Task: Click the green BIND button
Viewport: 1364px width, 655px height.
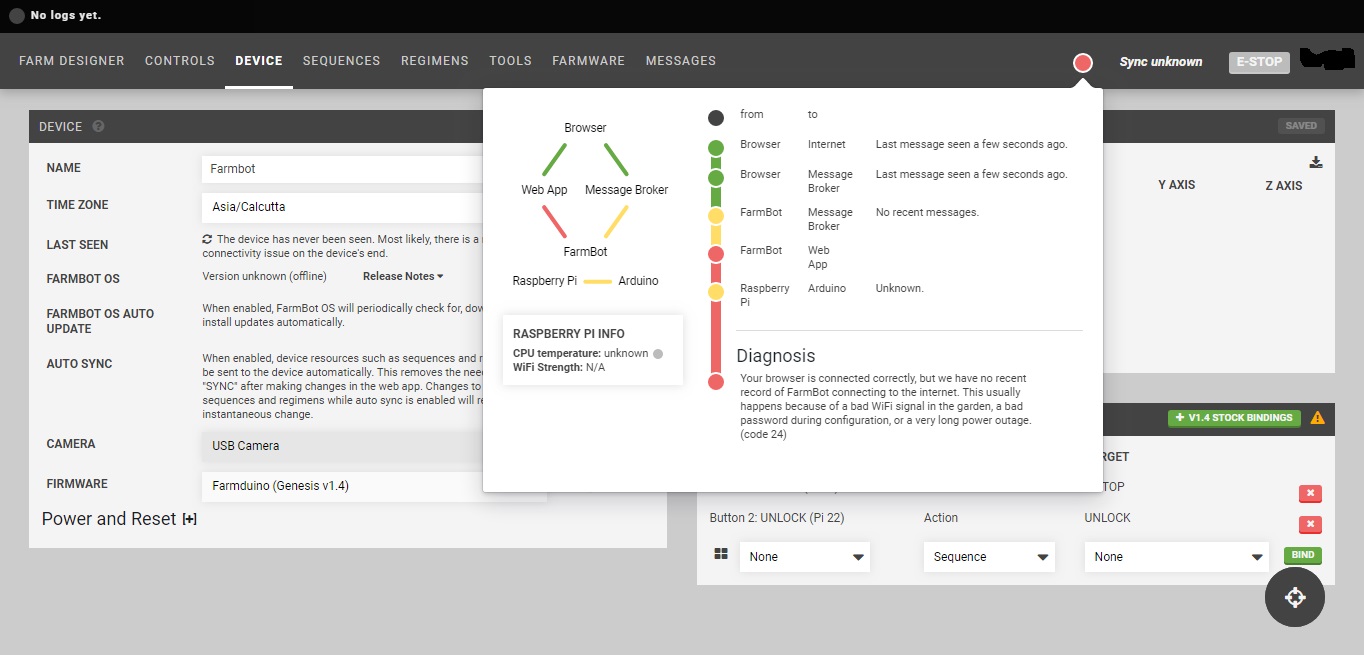Action: click(1302, 556)
